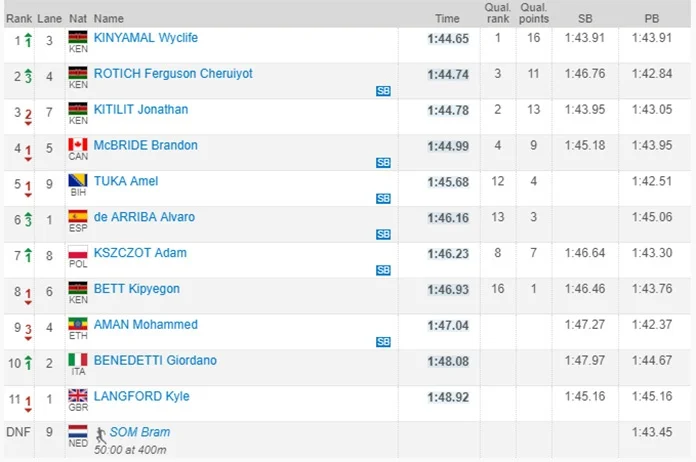Image resolution: width=696 pixels, height=462 pixels.
Task: Click the 1:44.65 winning time cell
Action: point(447,39)
